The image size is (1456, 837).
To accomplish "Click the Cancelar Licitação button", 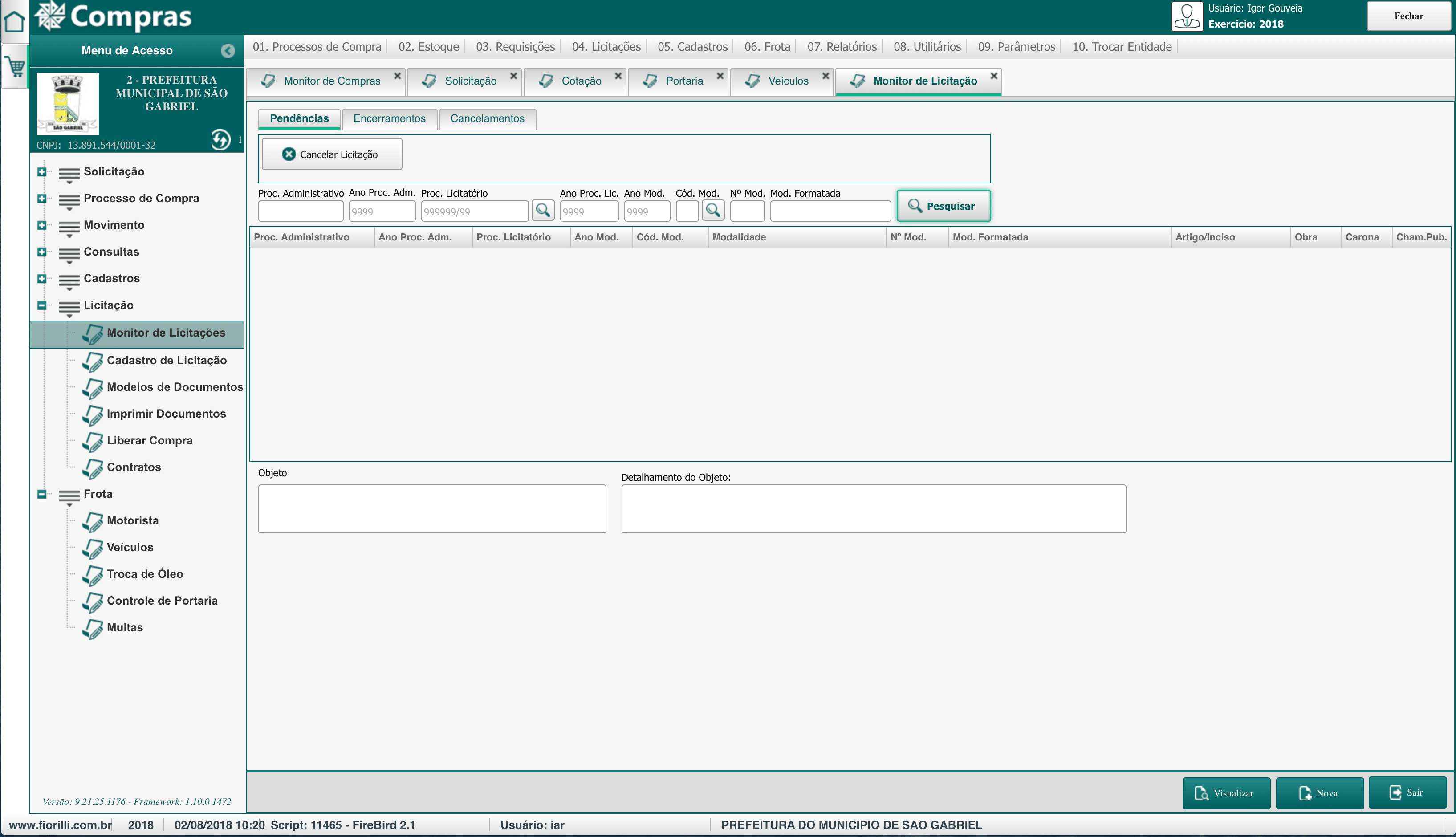I will click(332, 154).
